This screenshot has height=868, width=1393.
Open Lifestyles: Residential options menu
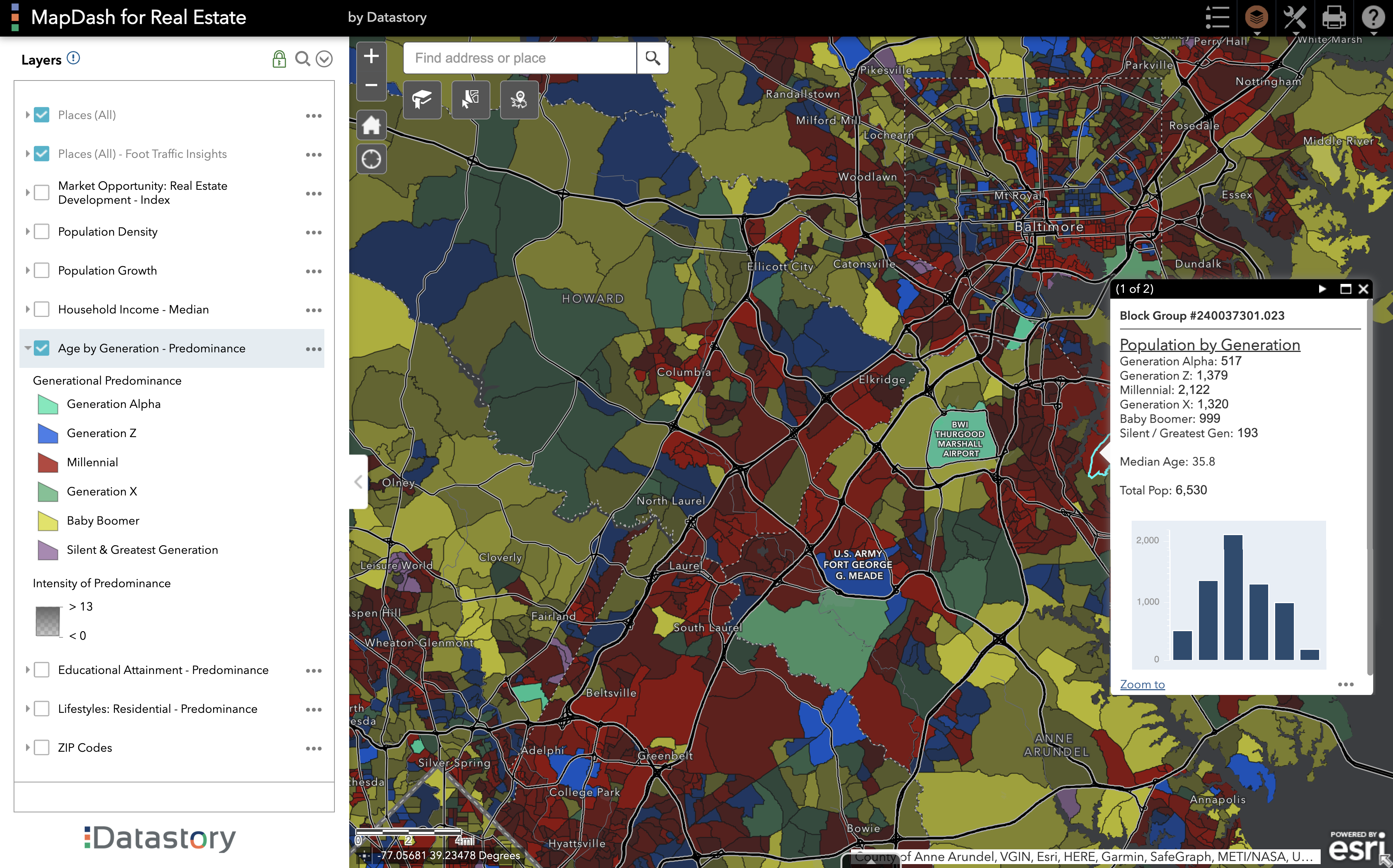click(313, 710)
